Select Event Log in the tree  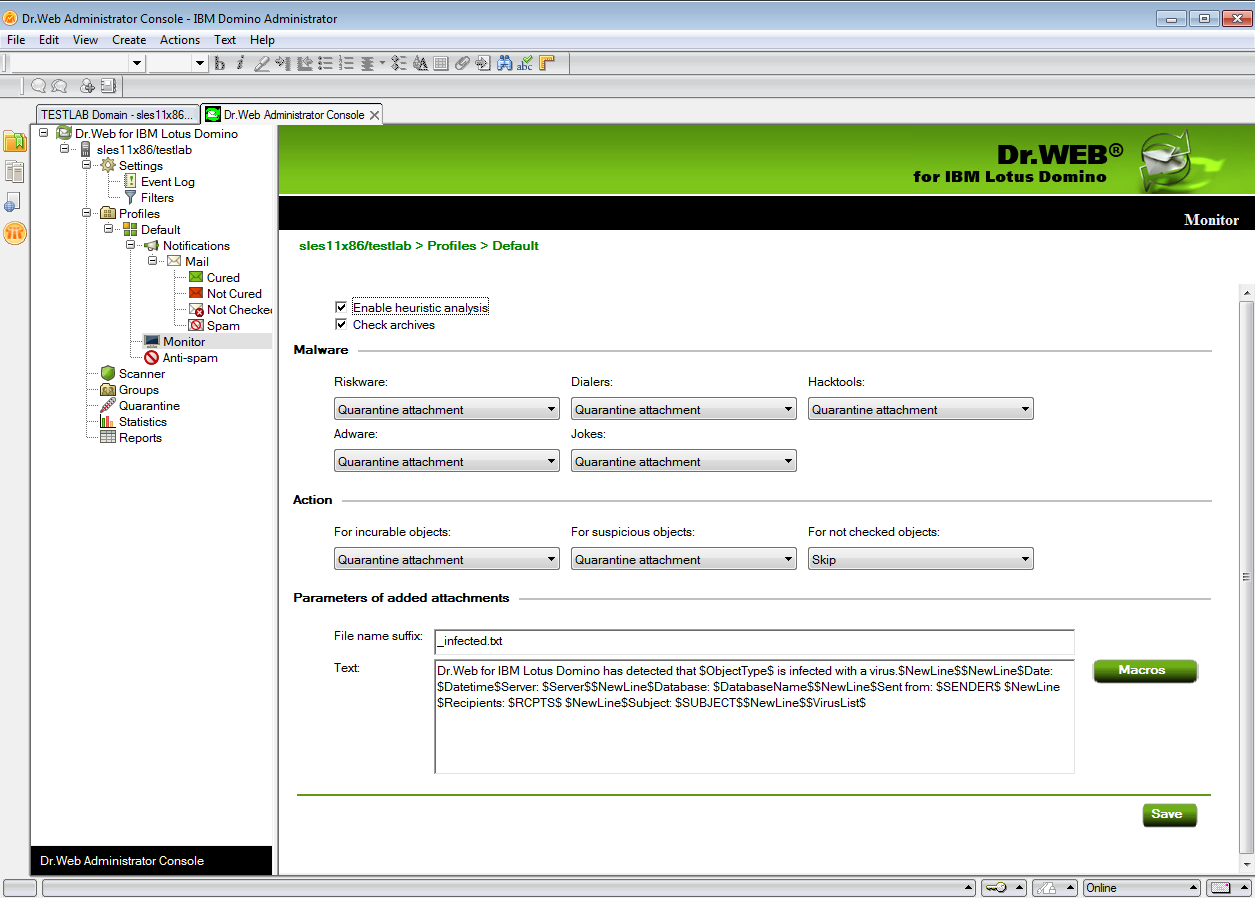tap(168, 182)
